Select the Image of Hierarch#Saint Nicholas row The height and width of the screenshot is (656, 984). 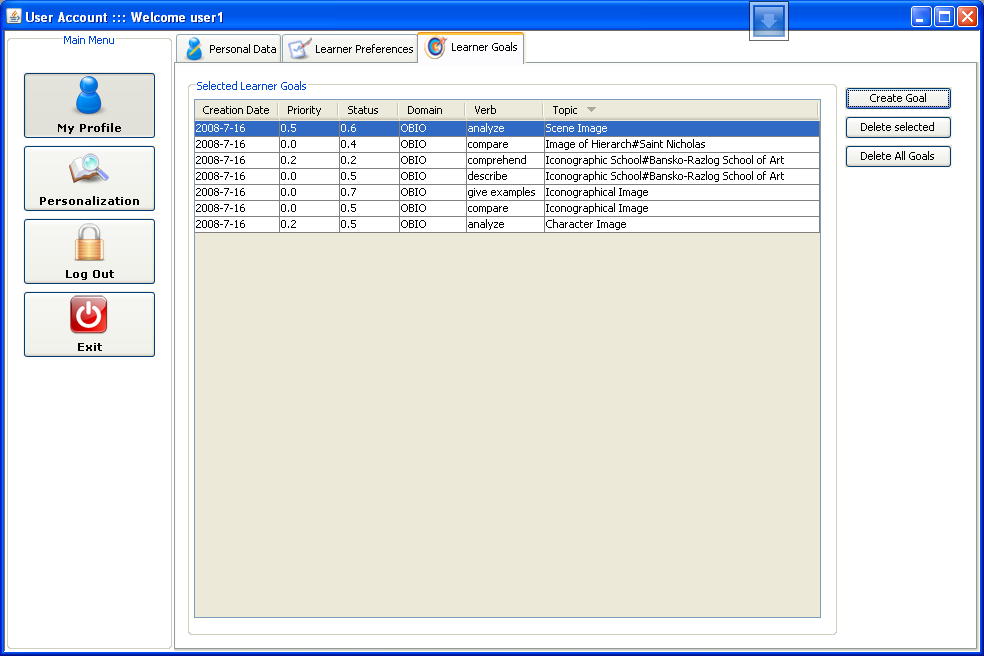[x=507, y=144]
